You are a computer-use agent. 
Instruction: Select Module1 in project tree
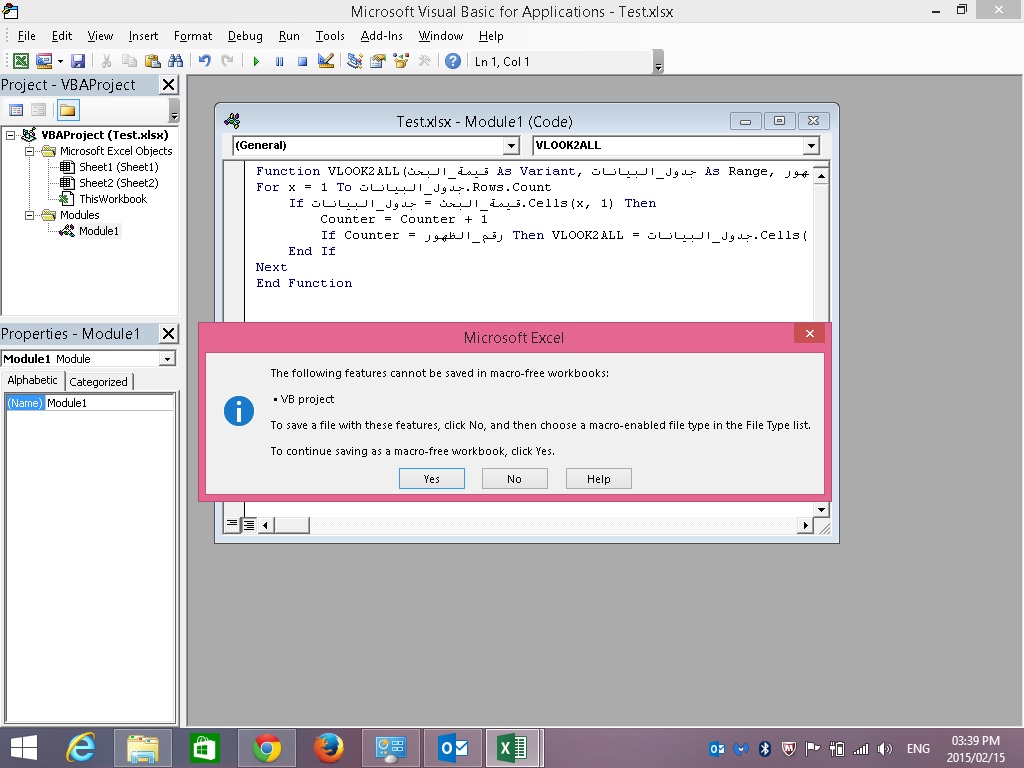(x=99, y=231)
